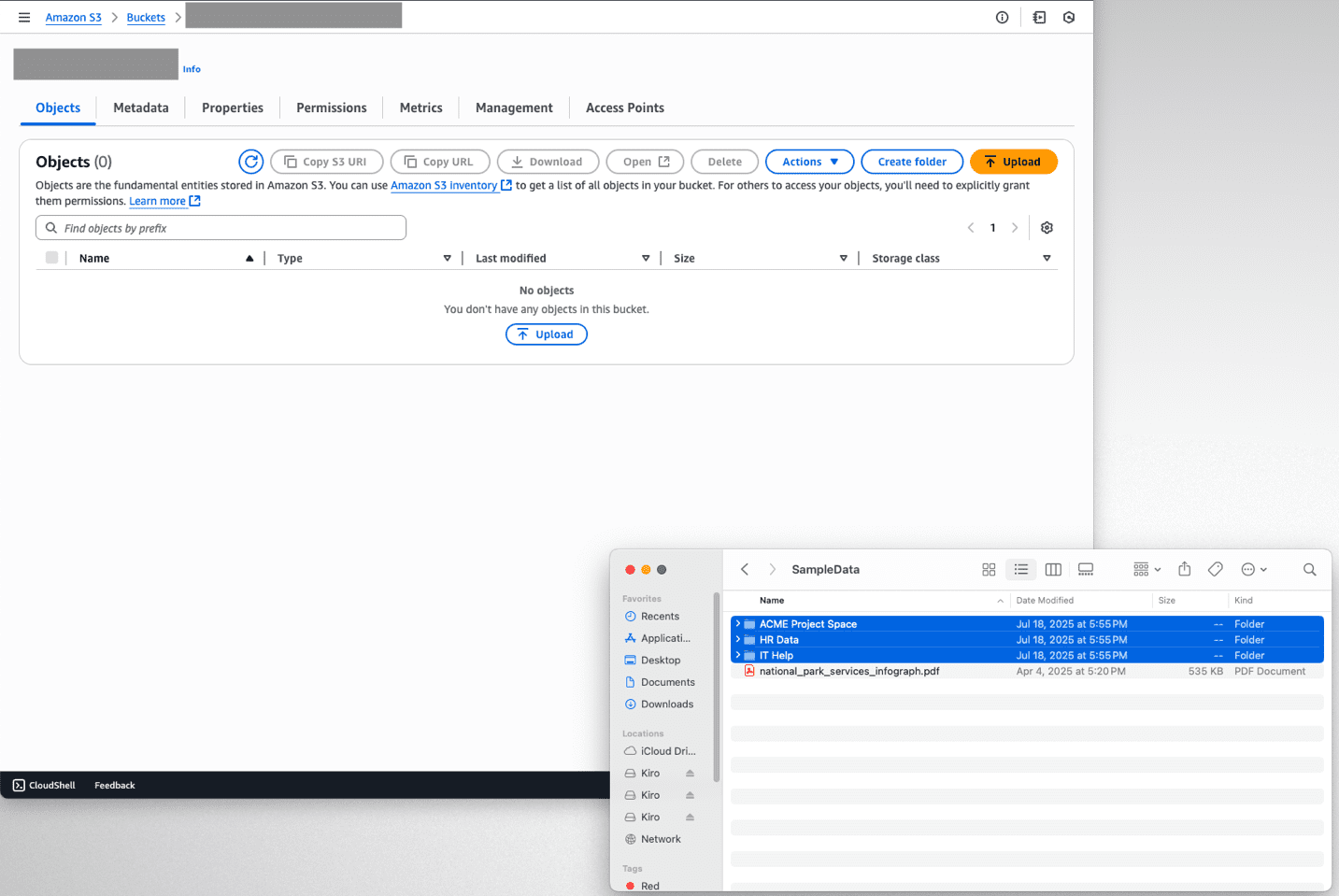The height and width of the screenshot is (896, 1339).
Task: Expand the ACME Project Space folder
Action: [737, 624]
